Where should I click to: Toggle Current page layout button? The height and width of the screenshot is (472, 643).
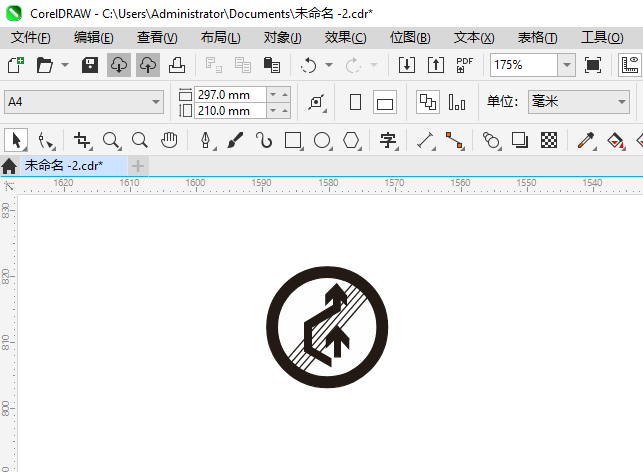click(457, 102)
